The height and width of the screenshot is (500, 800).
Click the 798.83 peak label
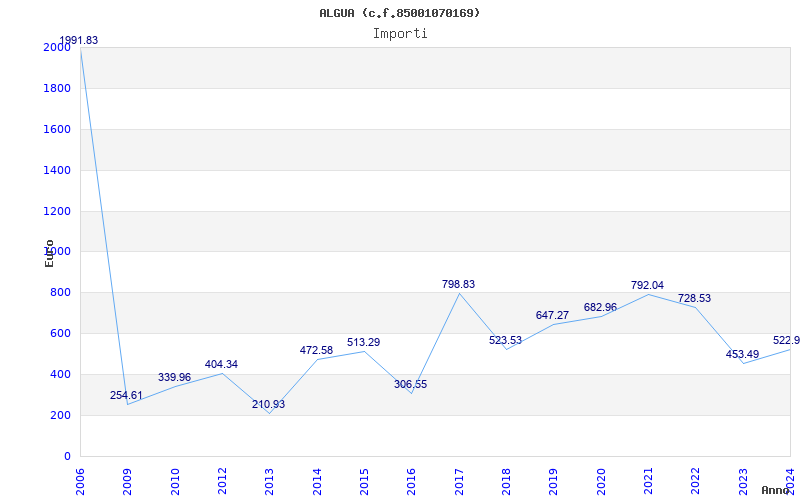(458, 285)
